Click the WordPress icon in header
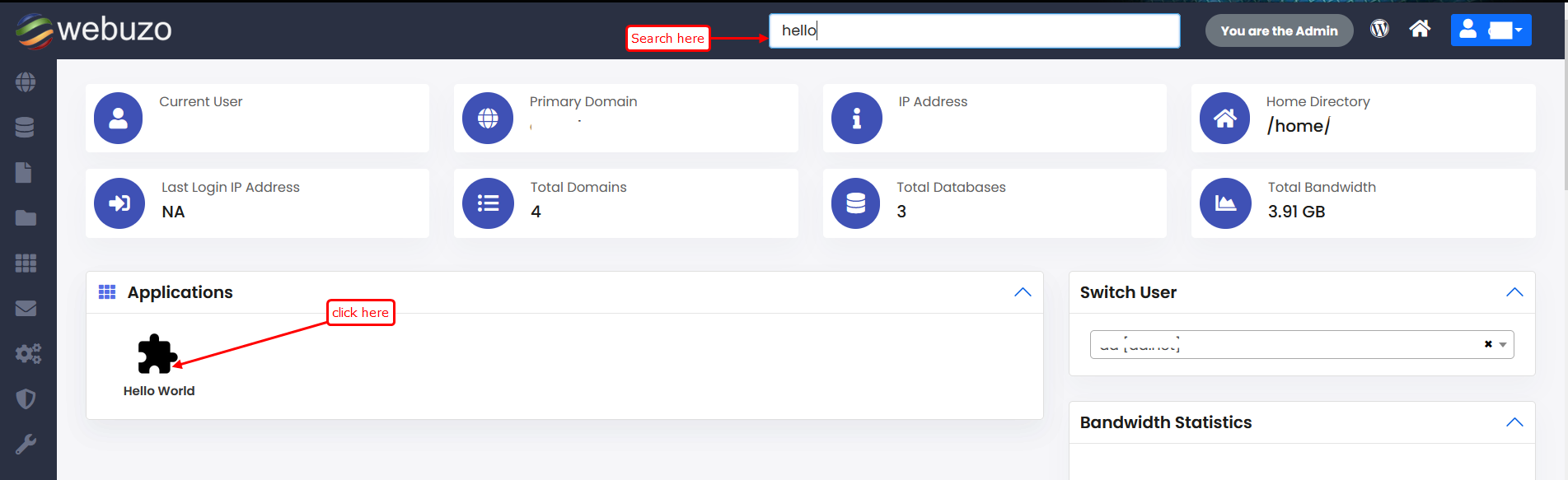The width and height of the screenshot is (1568, 480). coord(1379,30)
